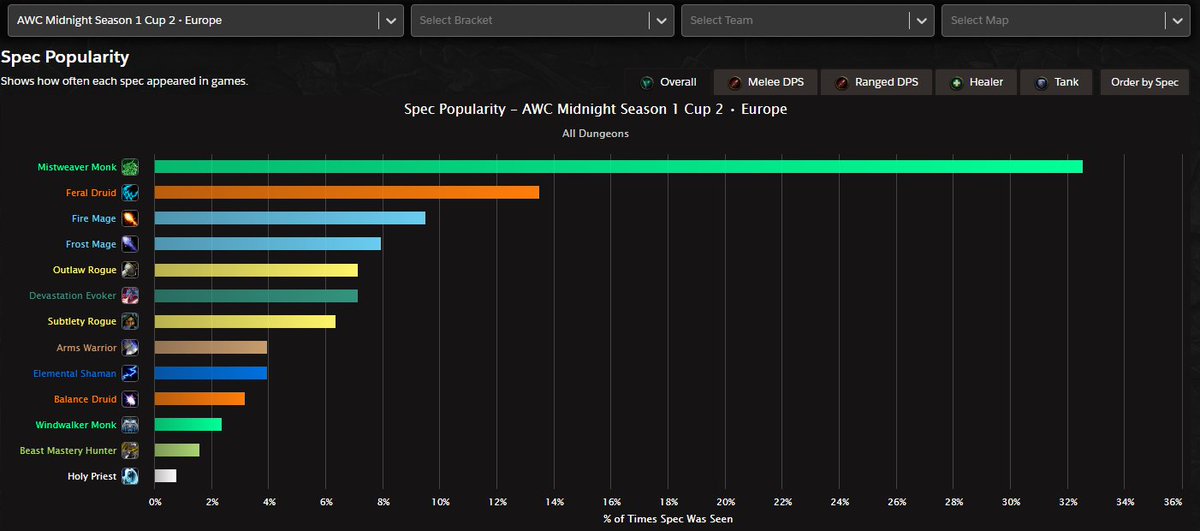Click the Beast Mastery Hunter label
Screen dimensions: 1200x531
(68, 451)
